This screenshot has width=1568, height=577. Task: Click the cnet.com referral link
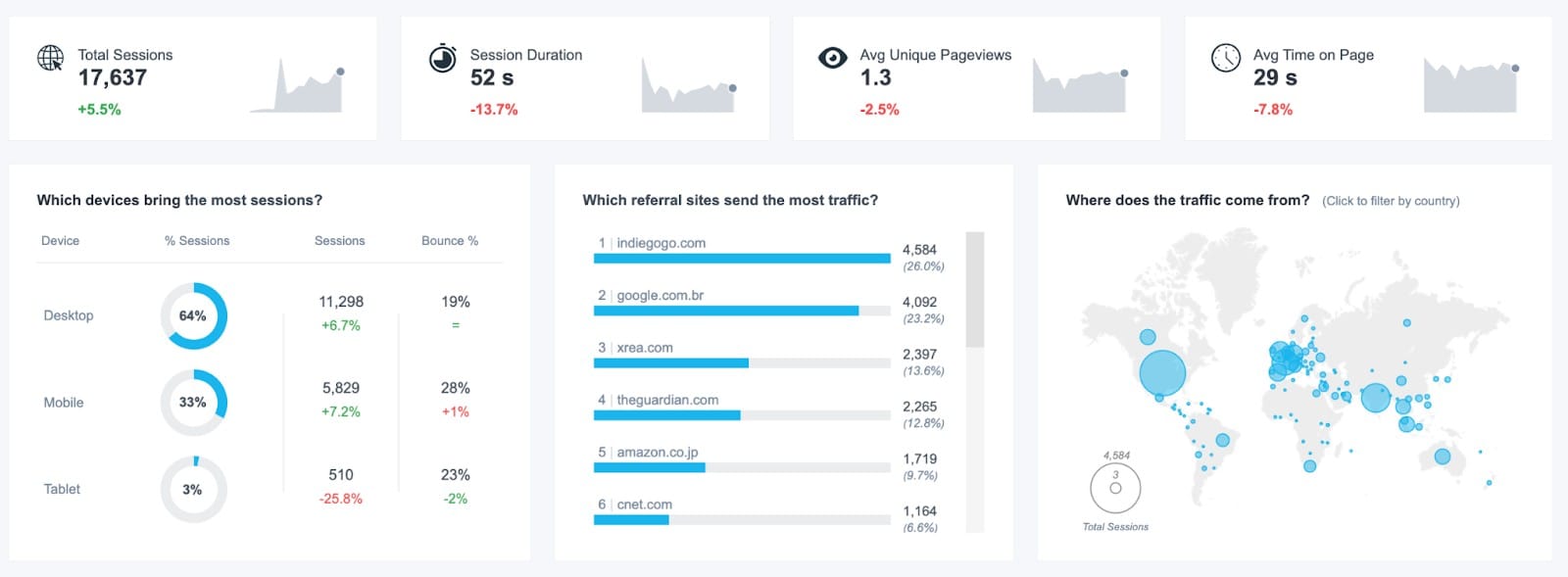[645, 504]
